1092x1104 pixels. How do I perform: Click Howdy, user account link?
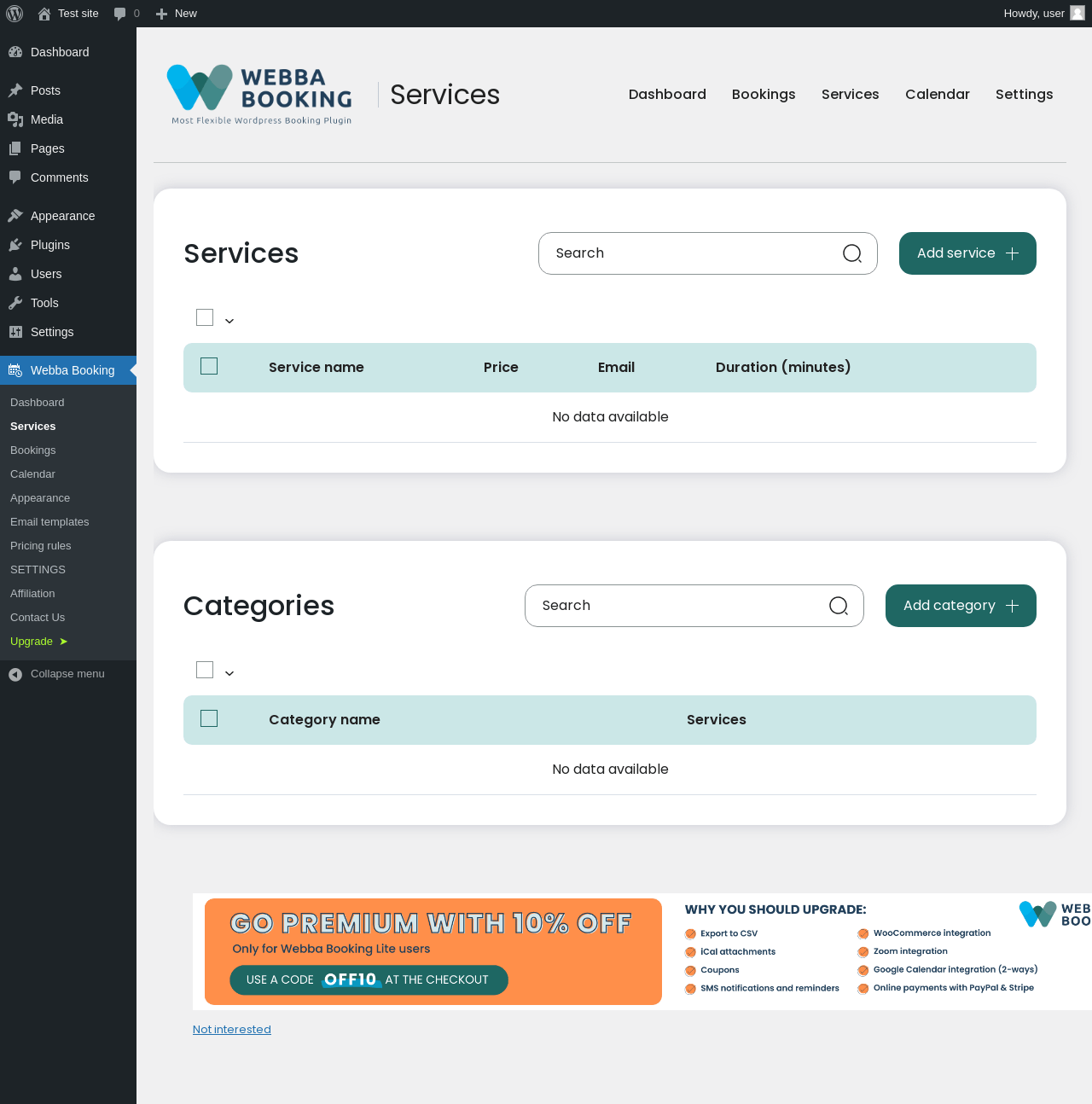coord(1044,14)
